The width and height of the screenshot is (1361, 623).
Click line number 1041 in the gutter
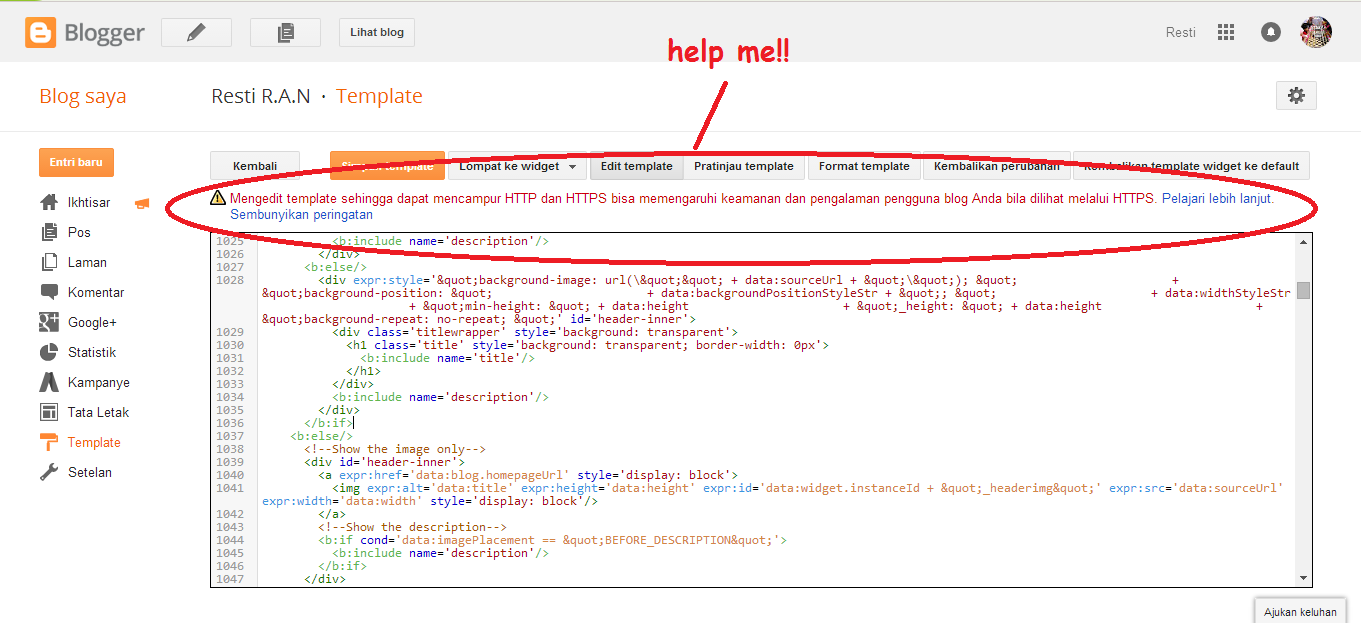pyautogui.click(x=230, y=488)
